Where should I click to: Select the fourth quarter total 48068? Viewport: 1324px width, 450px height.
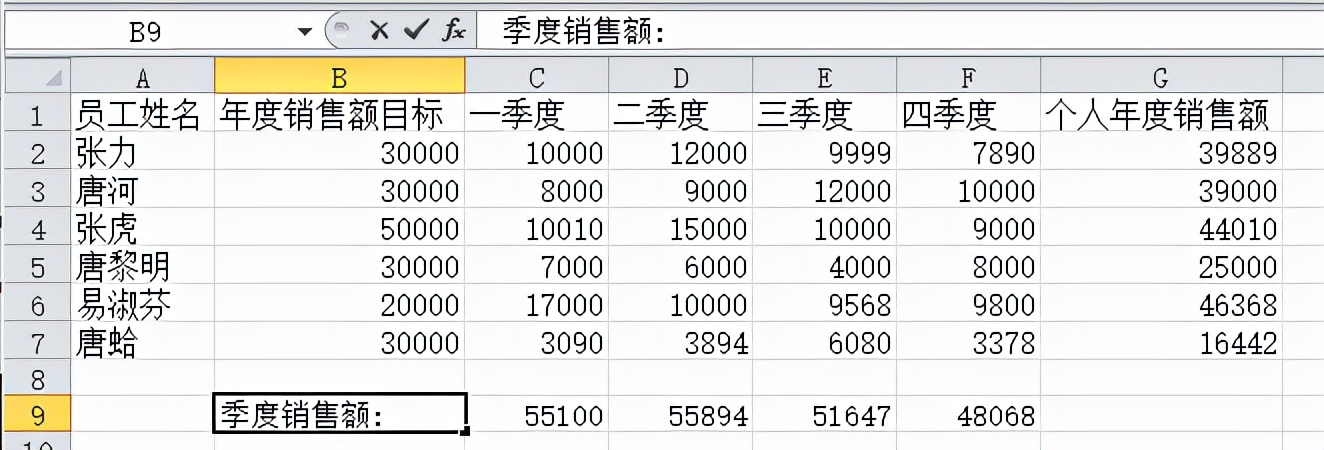tap(968, 414)
